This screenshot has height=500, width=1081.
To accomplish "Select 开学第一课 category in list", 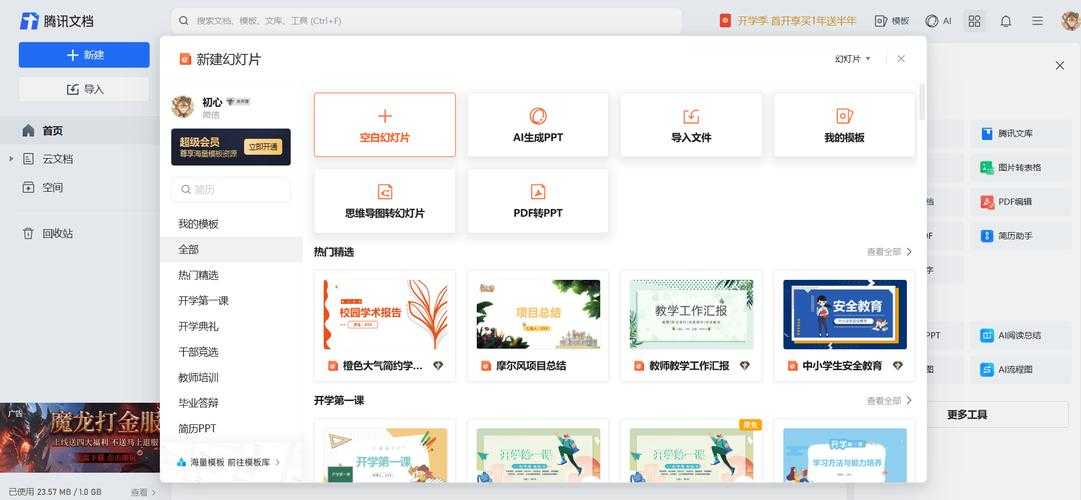I will 203,301.
